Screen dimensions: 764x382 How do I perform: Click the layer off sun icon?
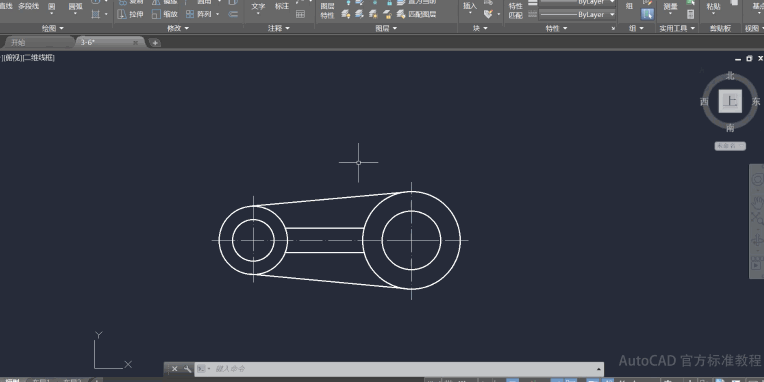click(x=373, y=15)
